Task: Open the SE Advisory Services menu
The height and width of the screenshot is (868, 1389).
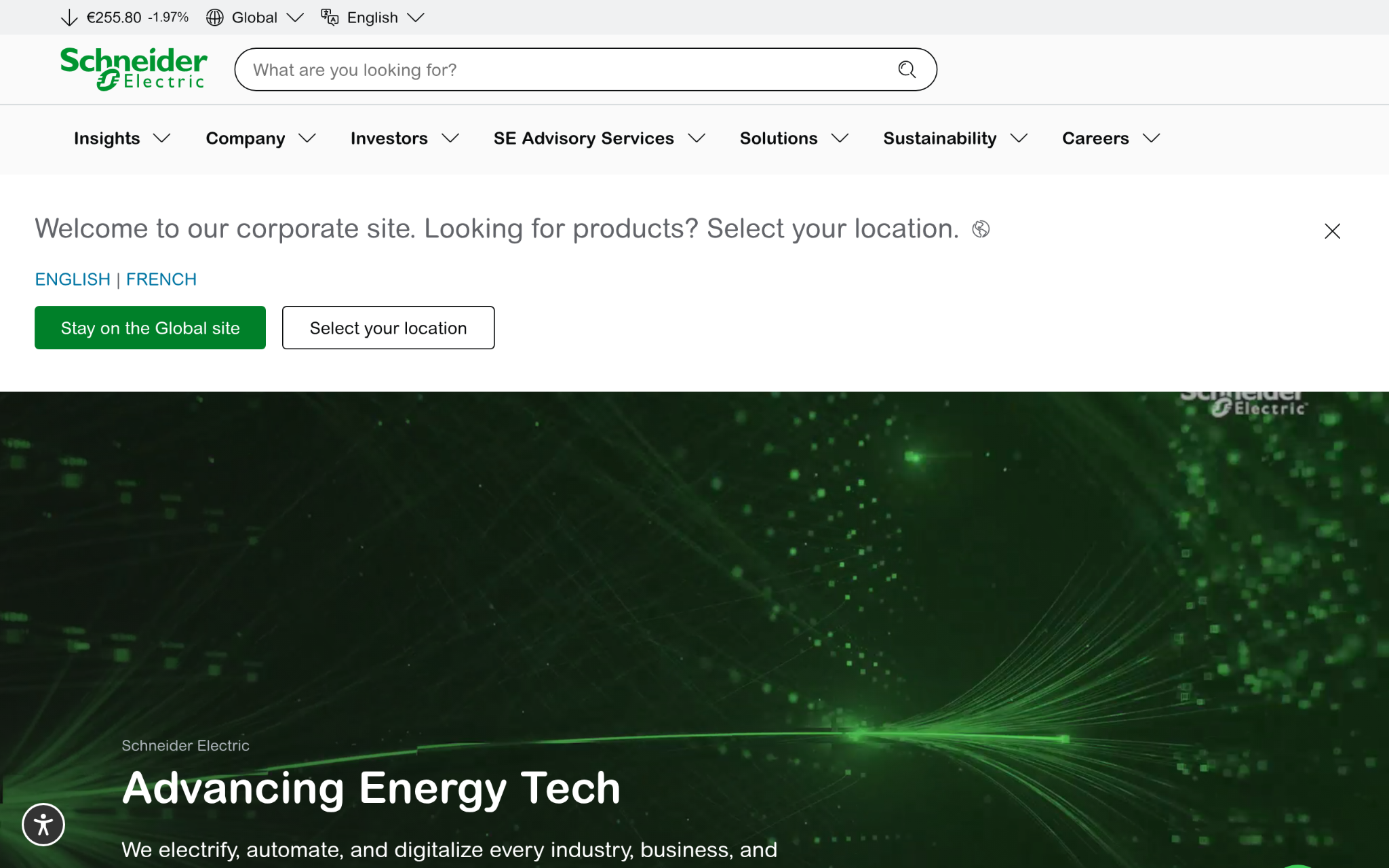Action: (x=600, y=138)
